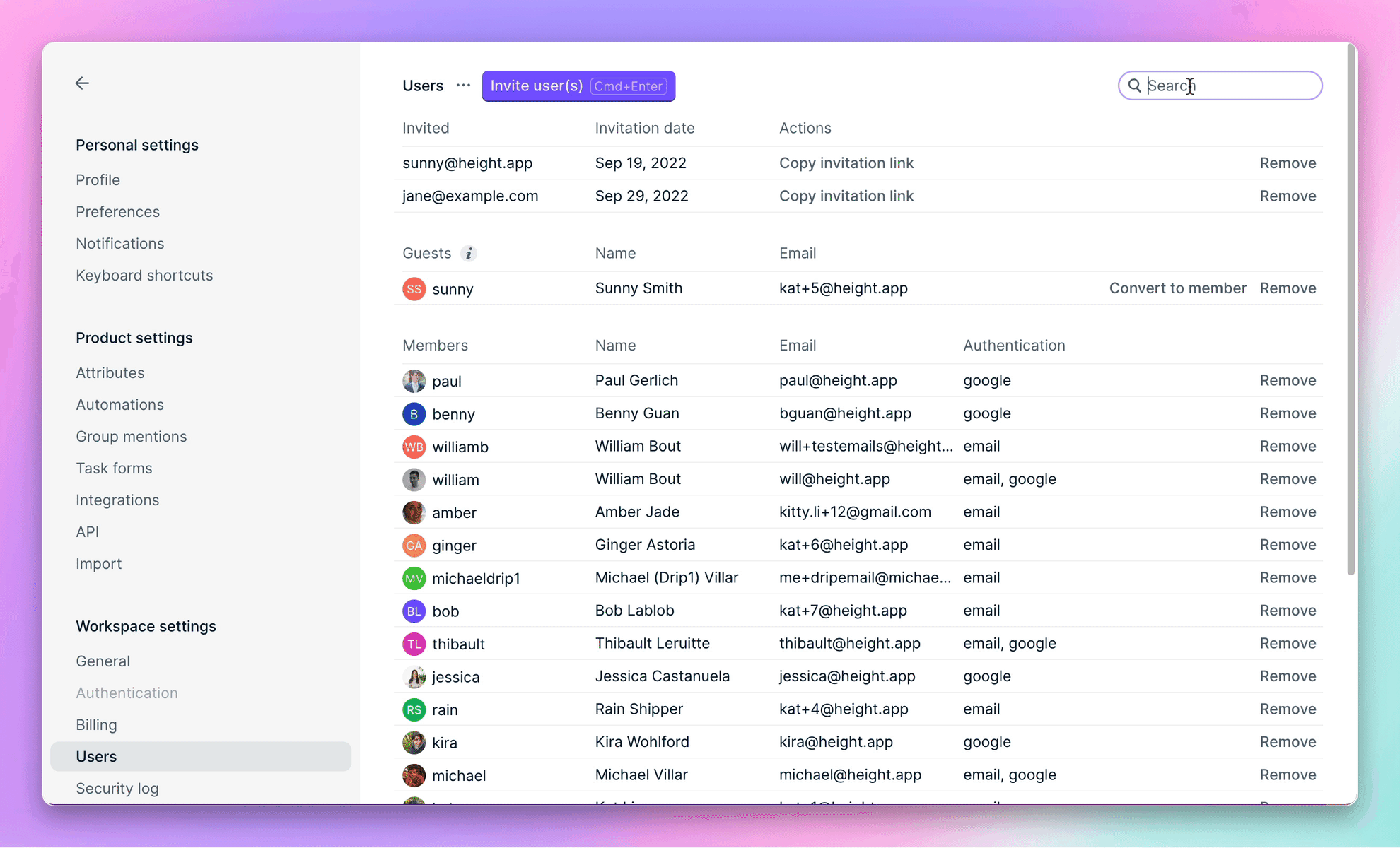Screen dimensions: 1400x848
Task: Click the kitty.li+12@gmail.com email cell
Action: (x=855, y=512)
